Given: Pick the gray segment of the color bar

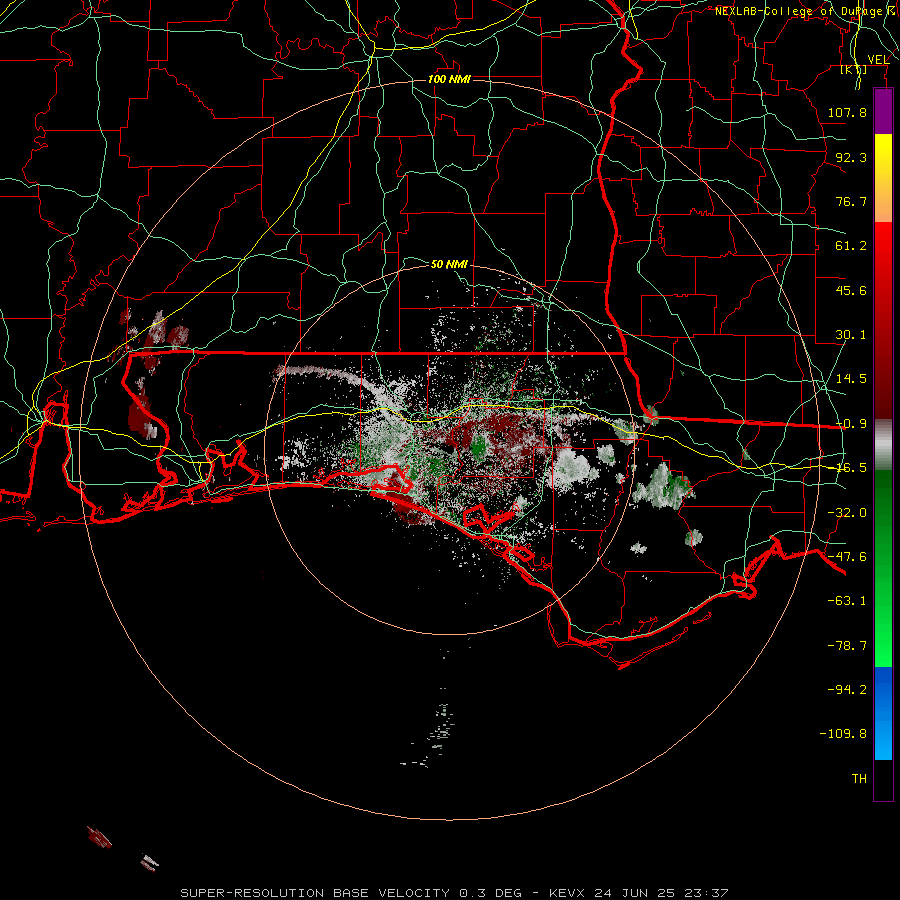Looking at the screenshot, I should tap(883, 445).
